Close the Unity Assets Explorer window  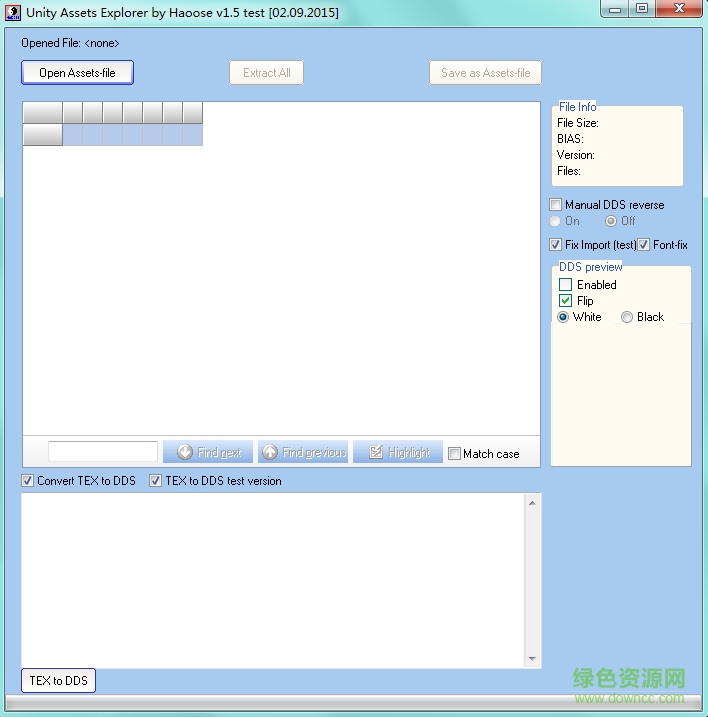(679, 9)
